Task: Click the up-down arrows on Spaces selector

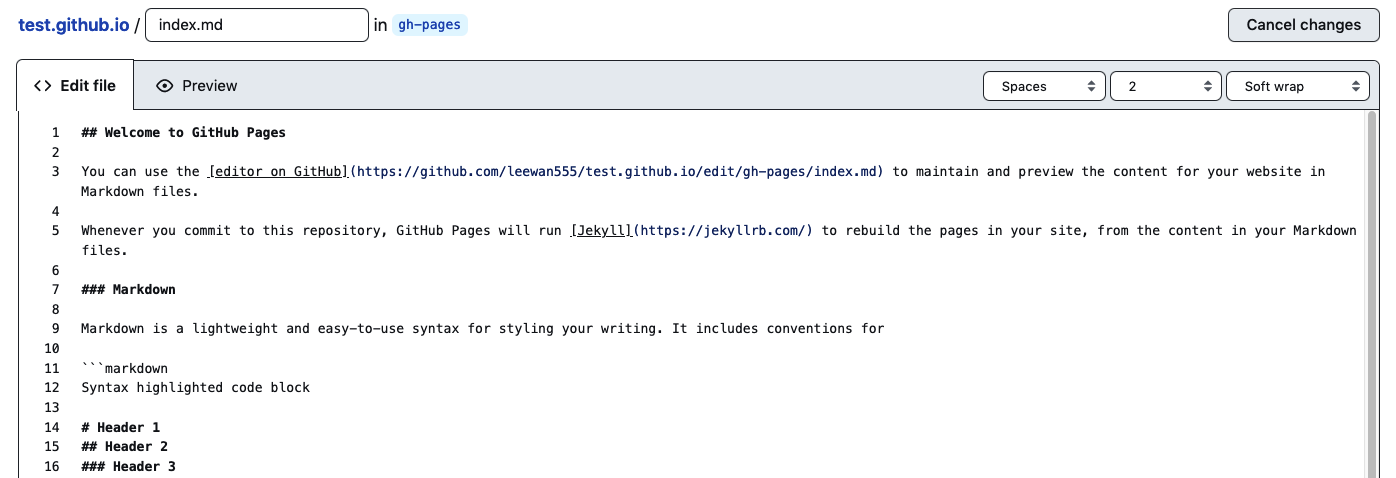Action: pyautogui.click(x=1091, y=87)
